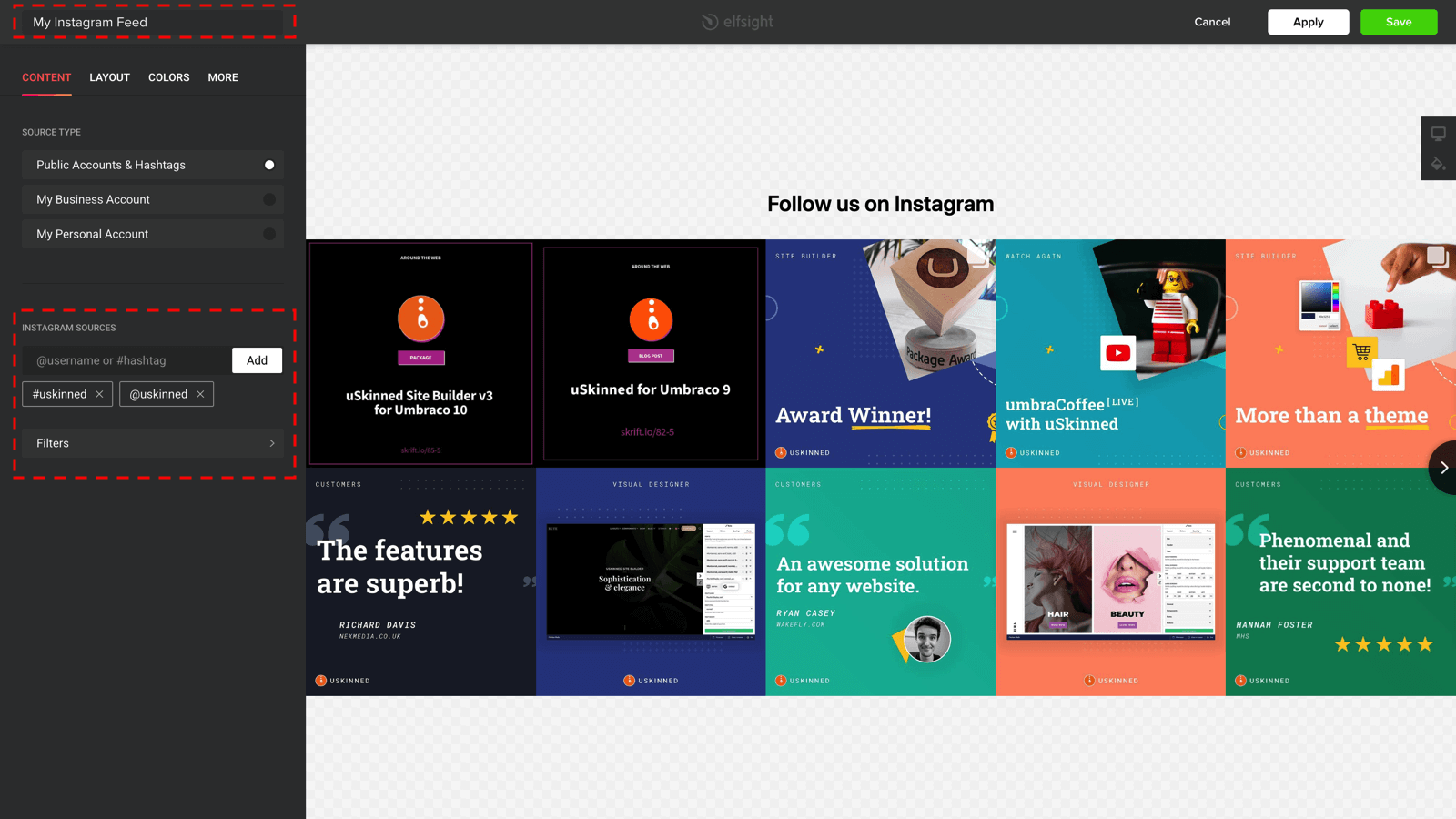The height and width of the screenshot is (819, 1456).
Task: Click the green Save button
Action: 1398,22
